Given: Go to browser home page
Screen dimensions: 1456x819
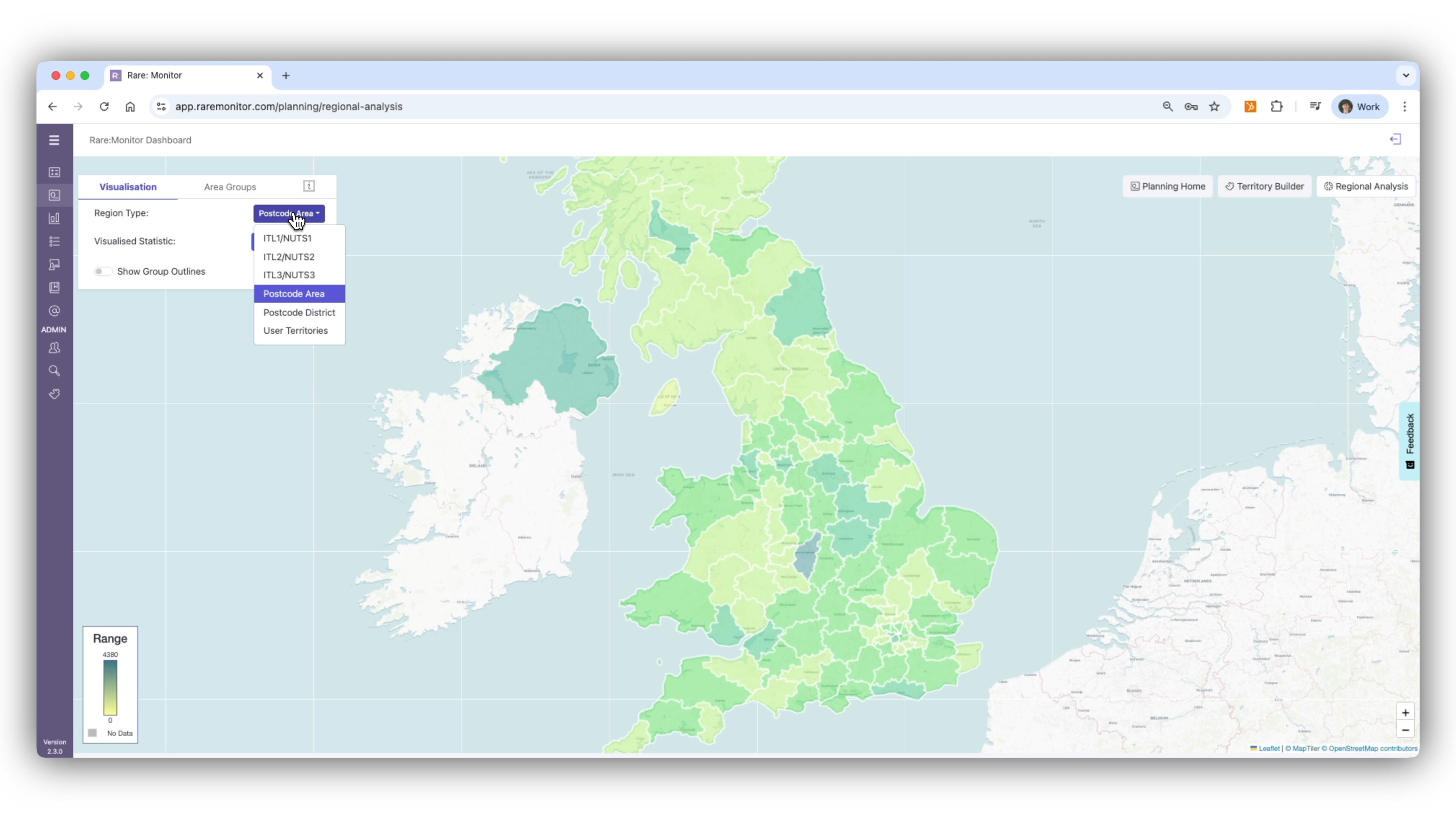Looking at the screenshot, I should tap(130, 106).
